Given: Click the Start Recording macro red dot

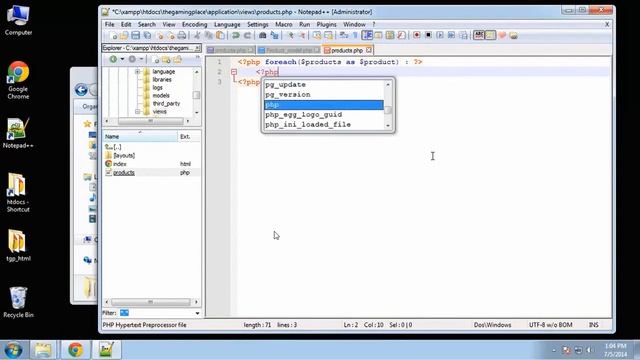Looking at the screenshot, I should tap(416, 36).
